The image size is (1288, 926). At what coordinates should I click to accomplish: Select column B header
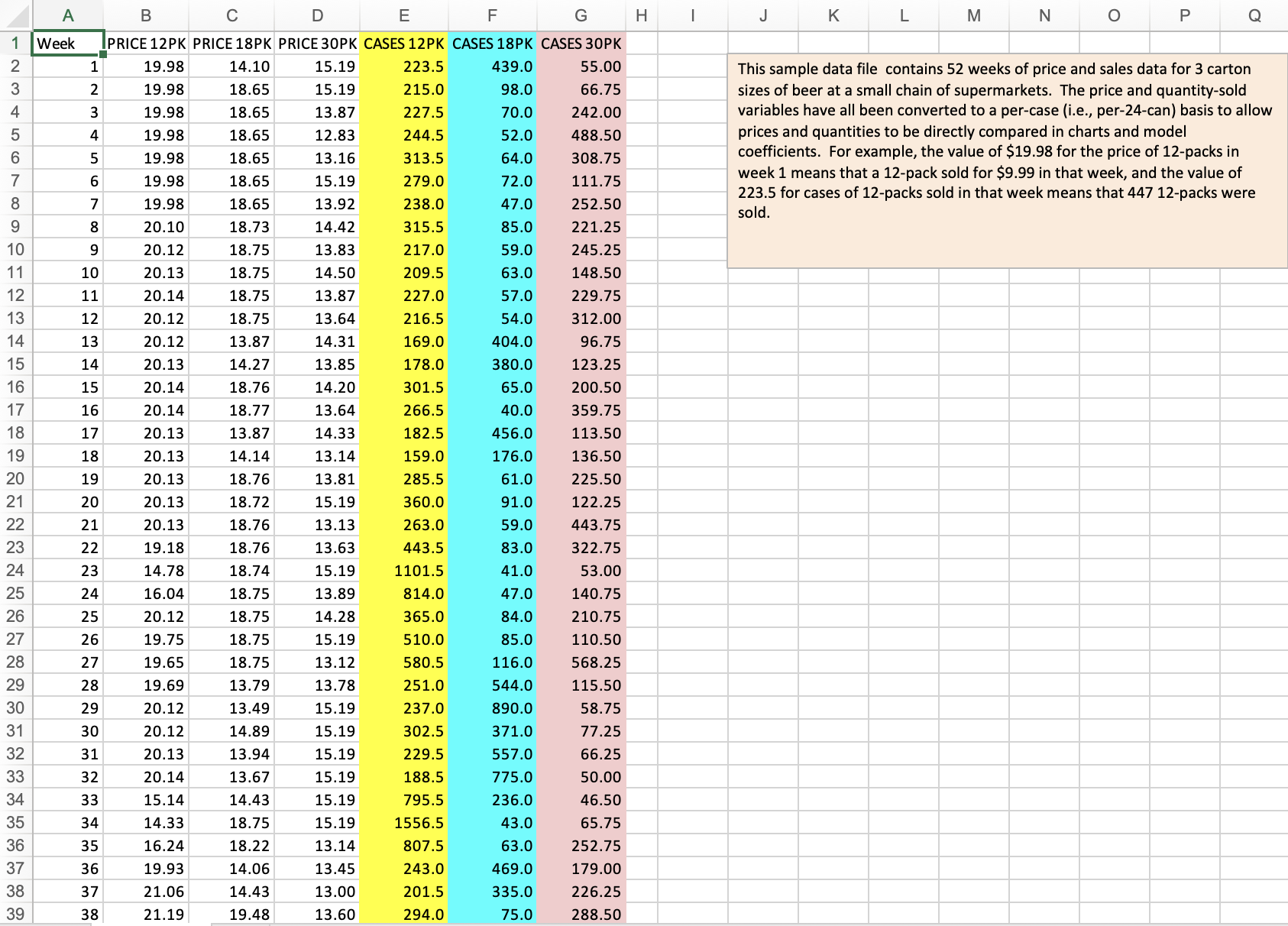click(x=145, y=15)
